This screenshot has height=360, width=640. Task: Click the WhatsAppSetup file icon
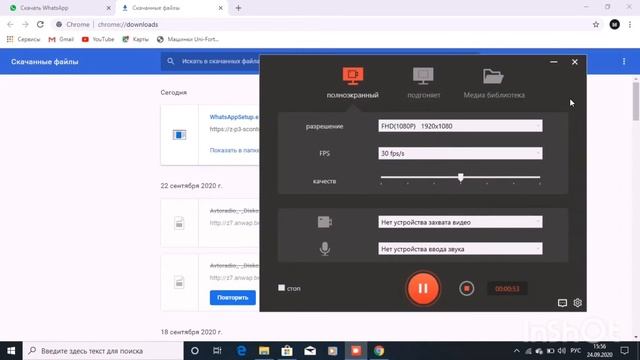(179, 135)
